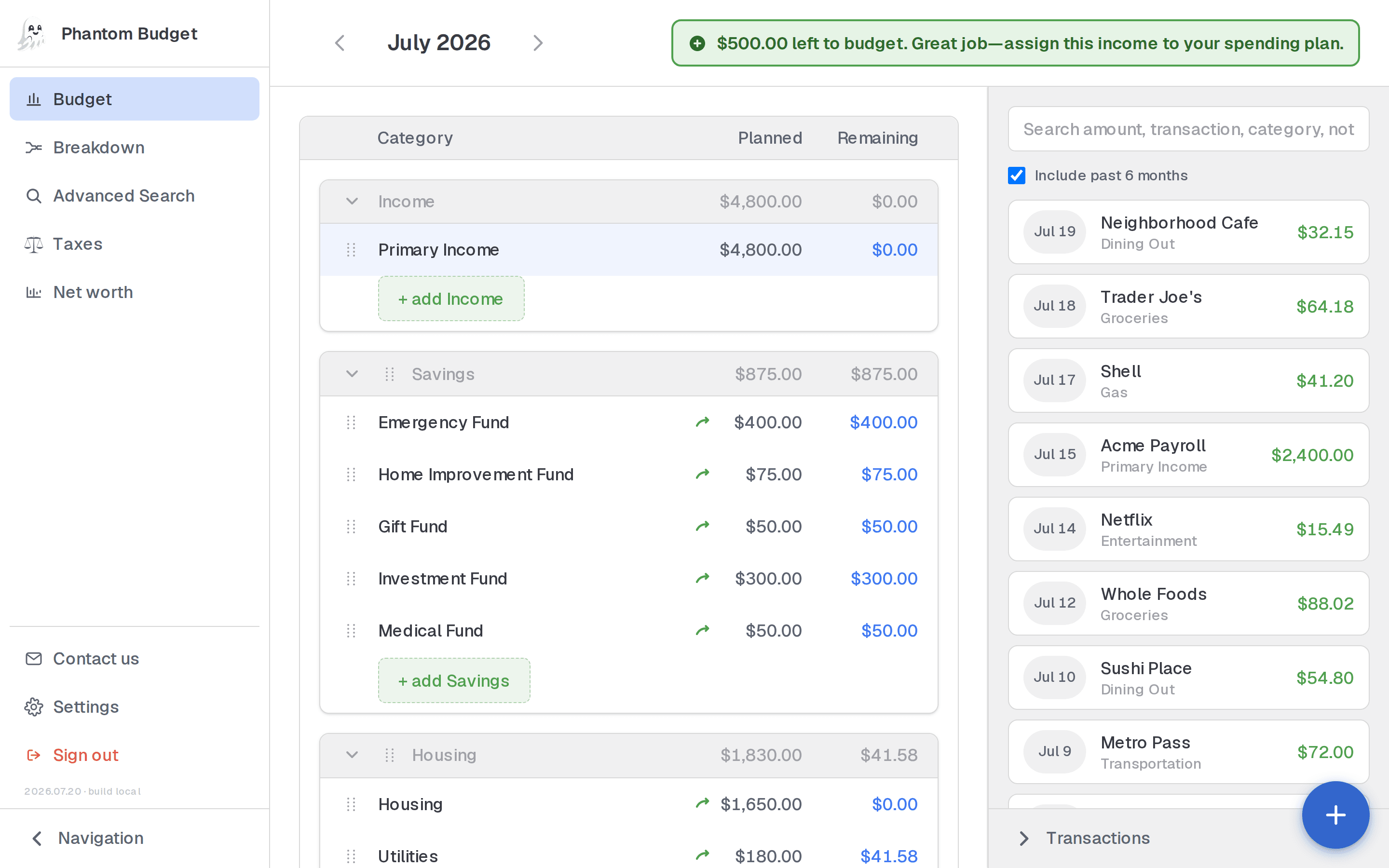
Task: Click the drag handle beside Gift Fund
Action: tap(351, 527)
